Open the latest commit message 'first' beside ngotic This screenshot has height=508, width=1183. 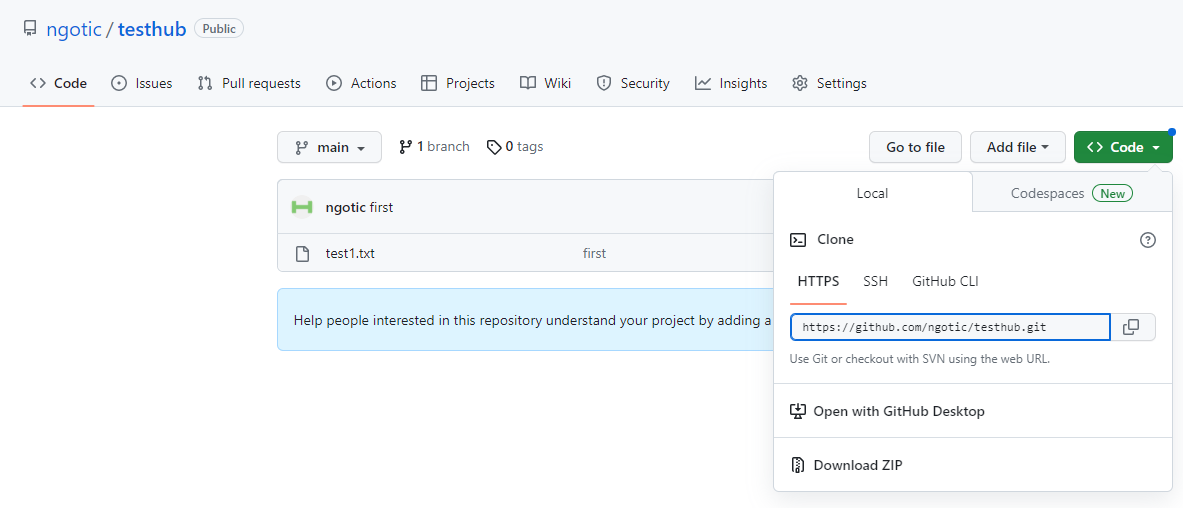[x=381, y=207]
